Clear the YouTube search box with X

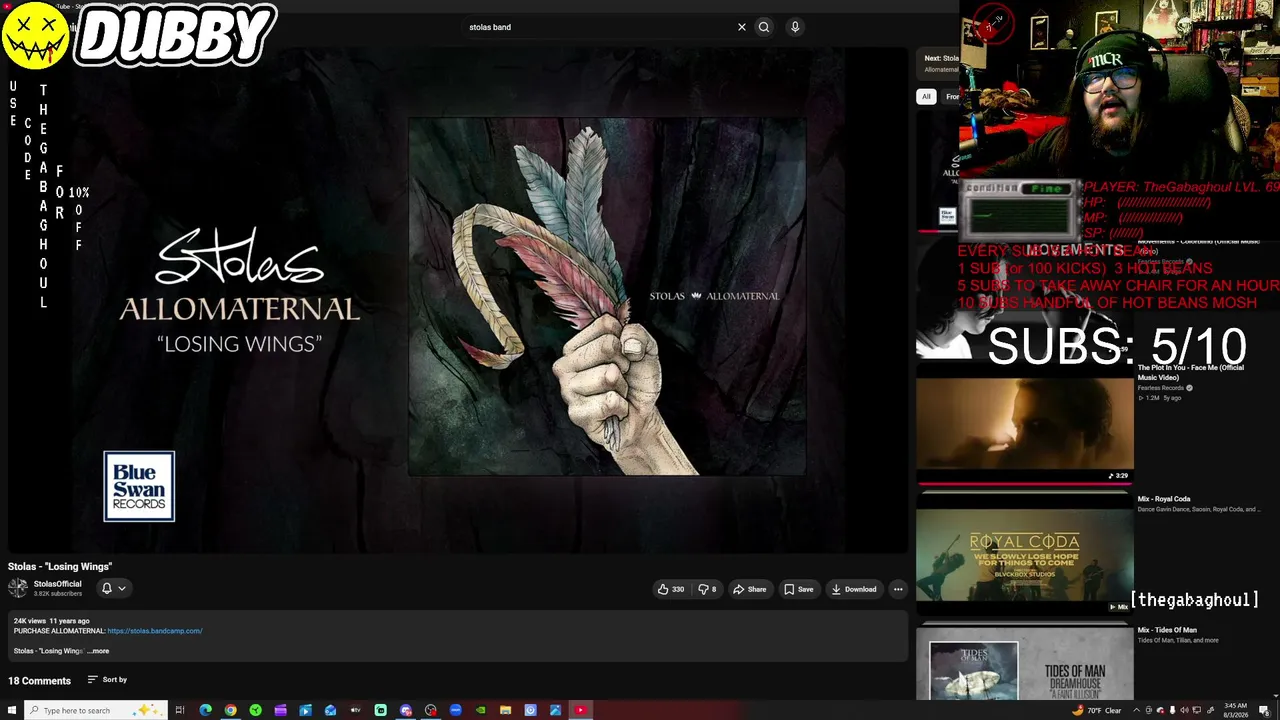[x=742, y=27]
